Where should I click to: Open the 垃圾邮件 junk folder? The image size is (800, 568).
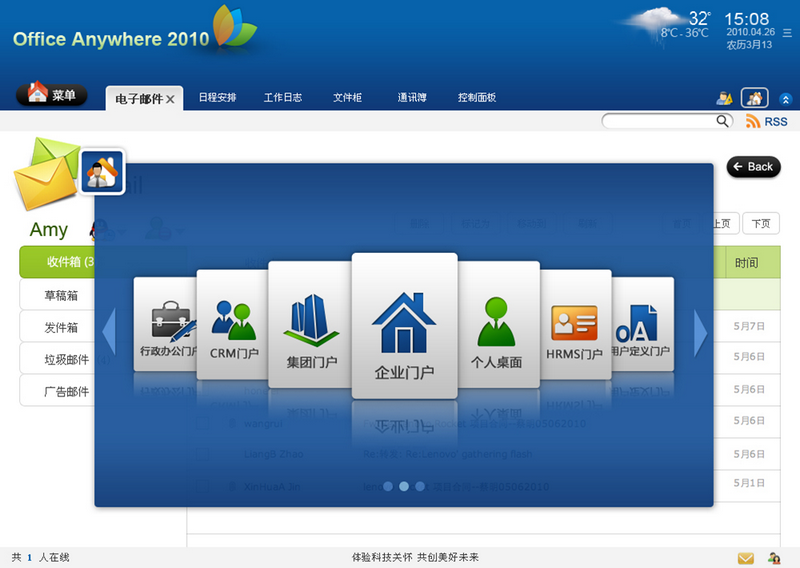[57, 359]
